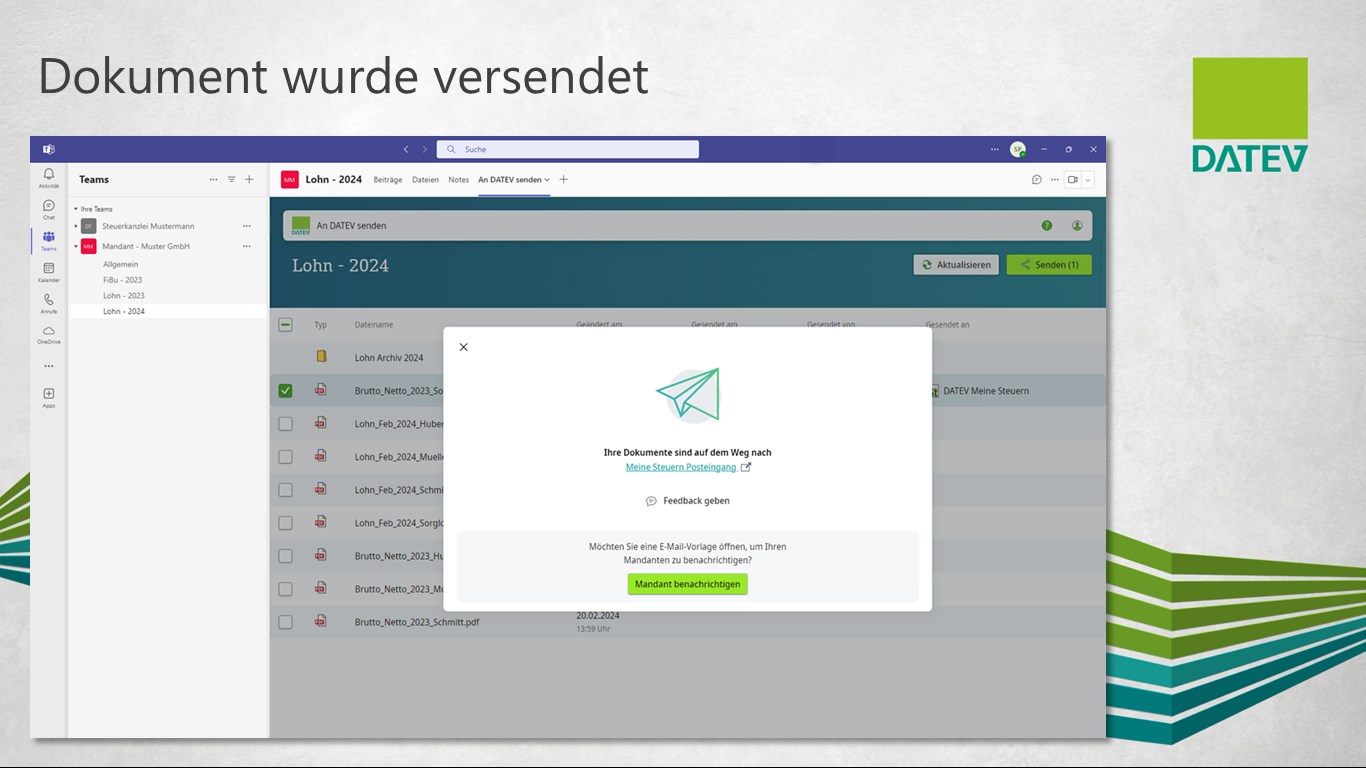Click the Aktualisieren button
Screen dimensions: 1366x768
point(956,265)
